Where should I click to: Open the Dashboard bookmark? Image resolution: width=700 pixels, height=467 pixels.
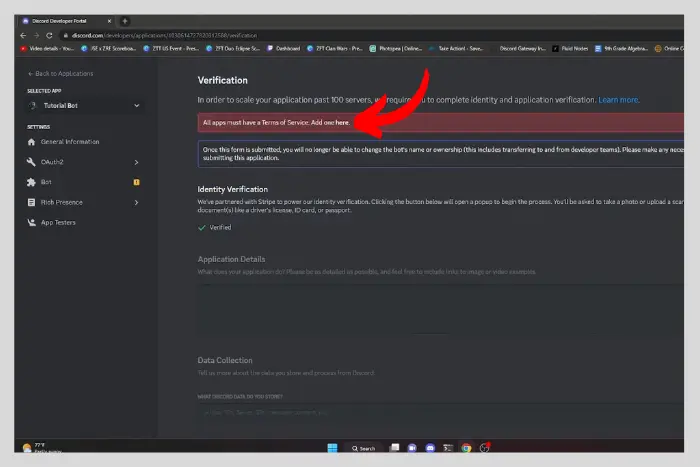[x=283, y=48]
